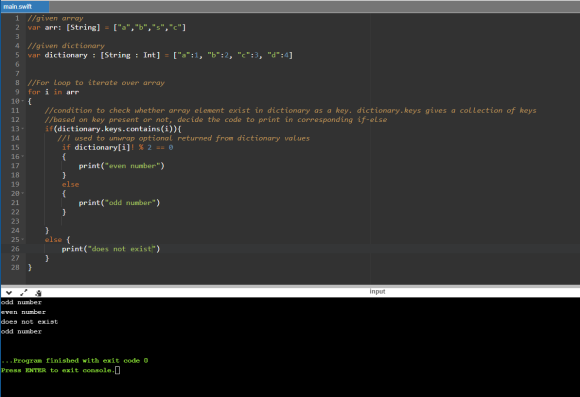Click line number 28 in the gutter
The image size is (580, 397).
click(x=15, y=267)
